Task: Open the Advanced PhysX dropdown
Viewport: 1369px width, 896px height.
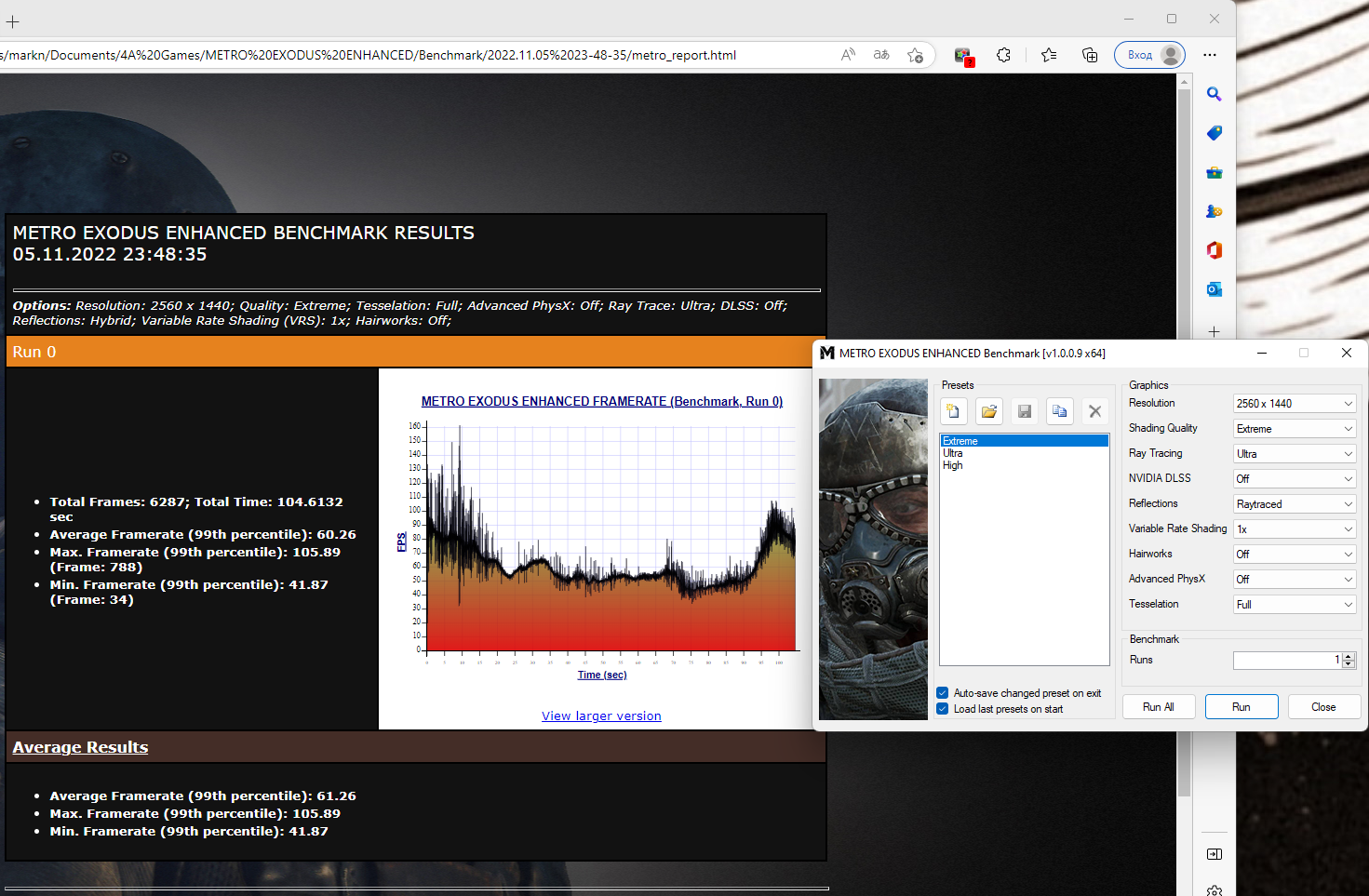Action: [x=1295, y=580]
